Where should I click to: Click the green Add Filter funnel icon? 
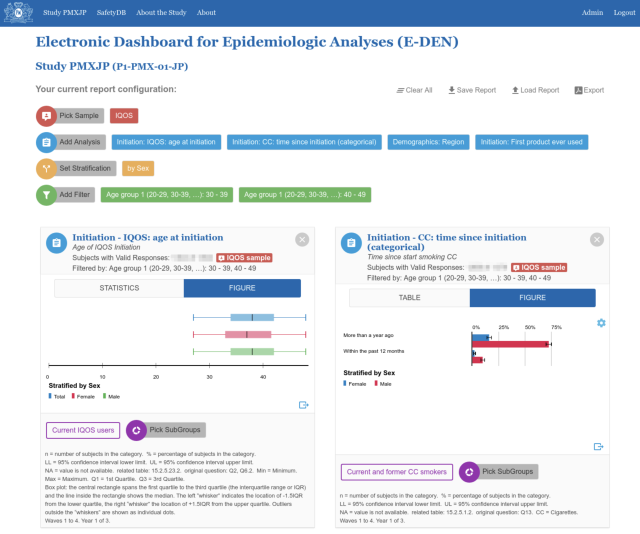[47, 195]
